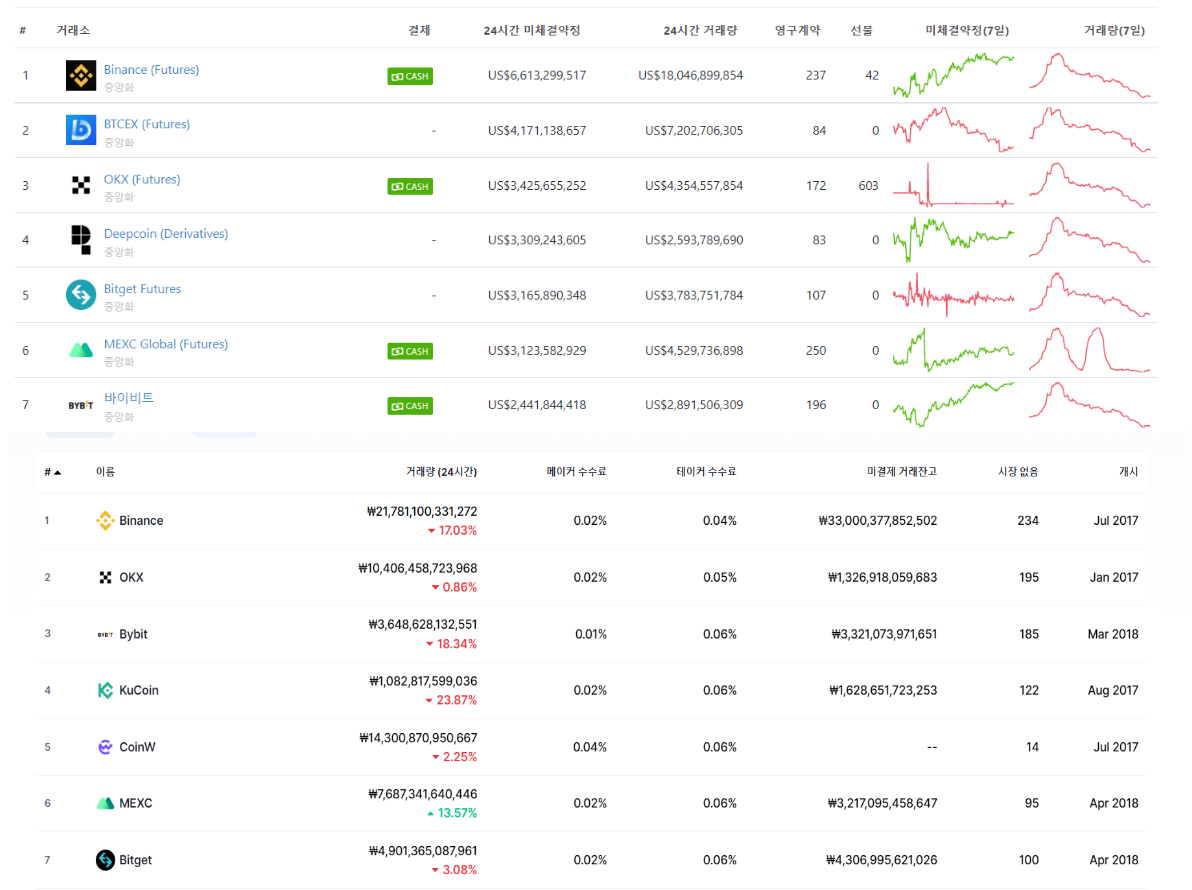Image resolution: width=1192 pixels, height=890 pixels.
Task: Click the Binance logo in lower table
Action: (x=105, y=521)
